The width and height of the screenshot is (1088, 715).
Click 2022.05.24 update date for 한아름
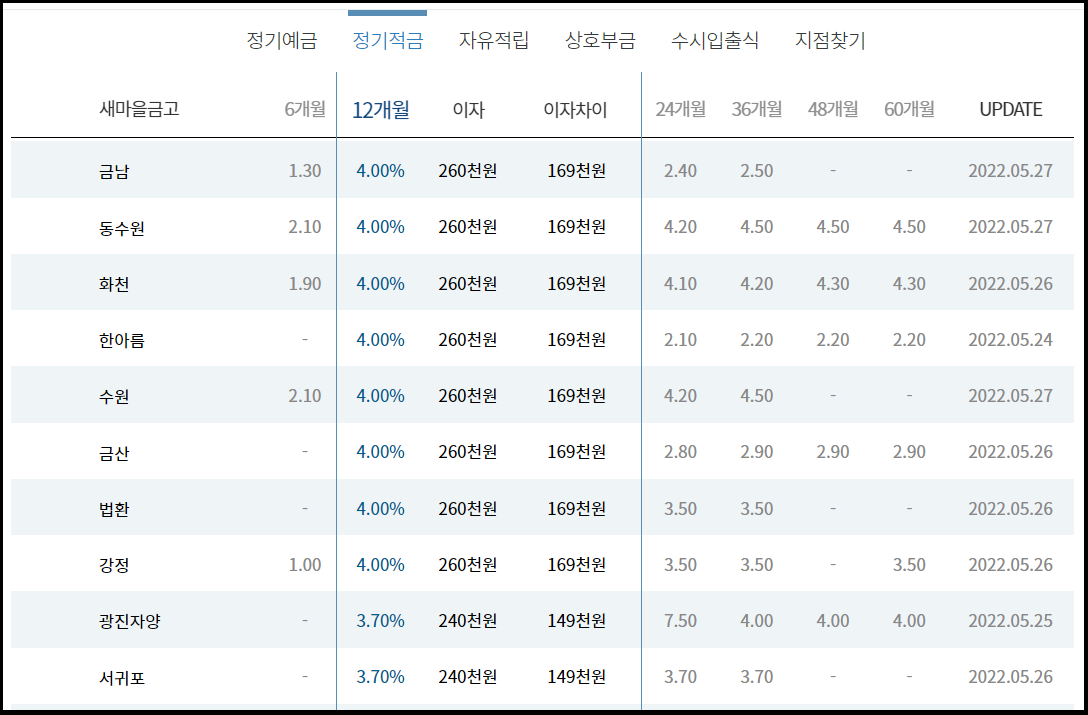(x=1011, y=339)
